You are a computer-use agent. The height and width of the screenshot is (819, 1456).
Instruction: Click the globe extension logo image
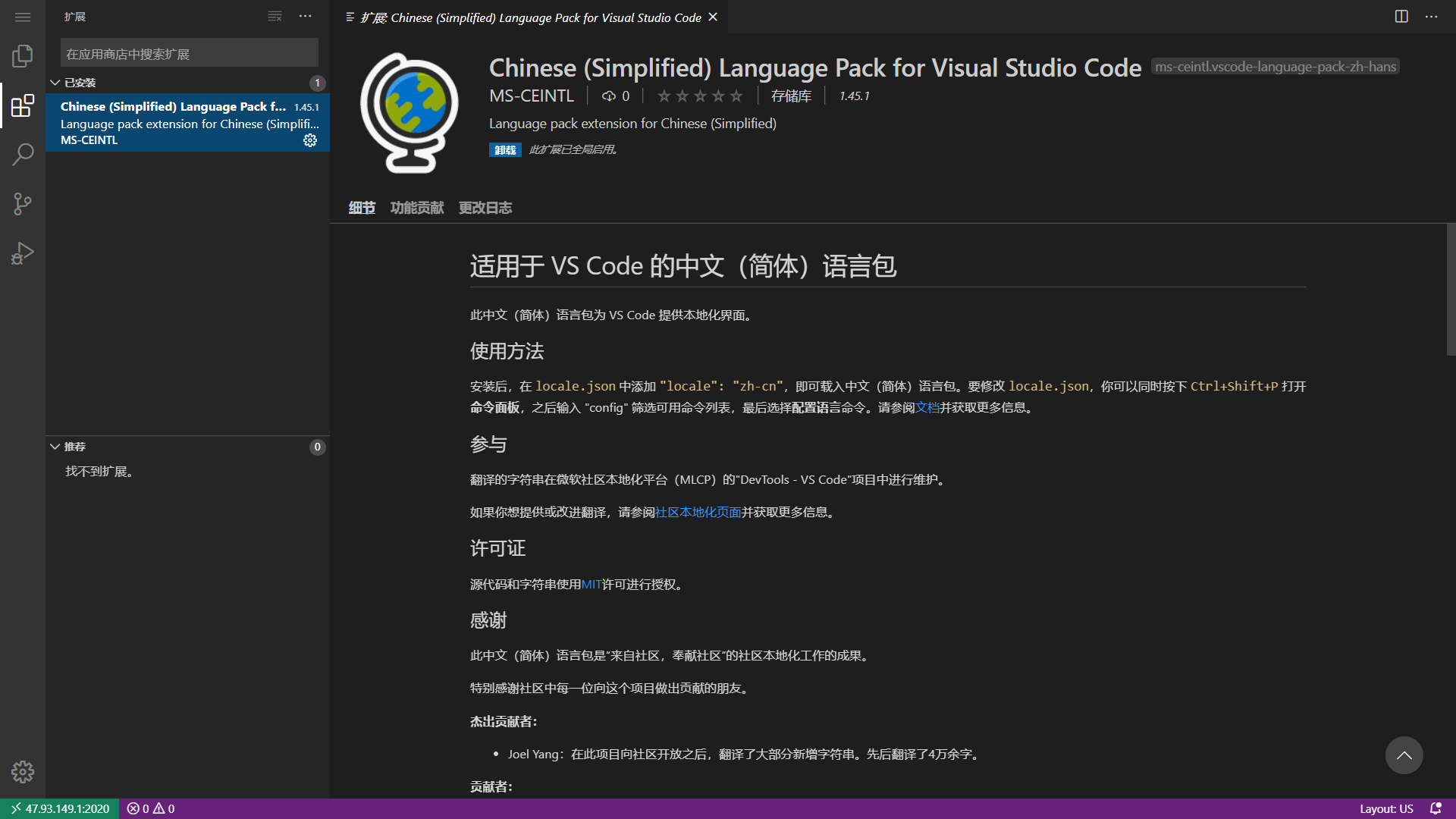tap(409, 112)
